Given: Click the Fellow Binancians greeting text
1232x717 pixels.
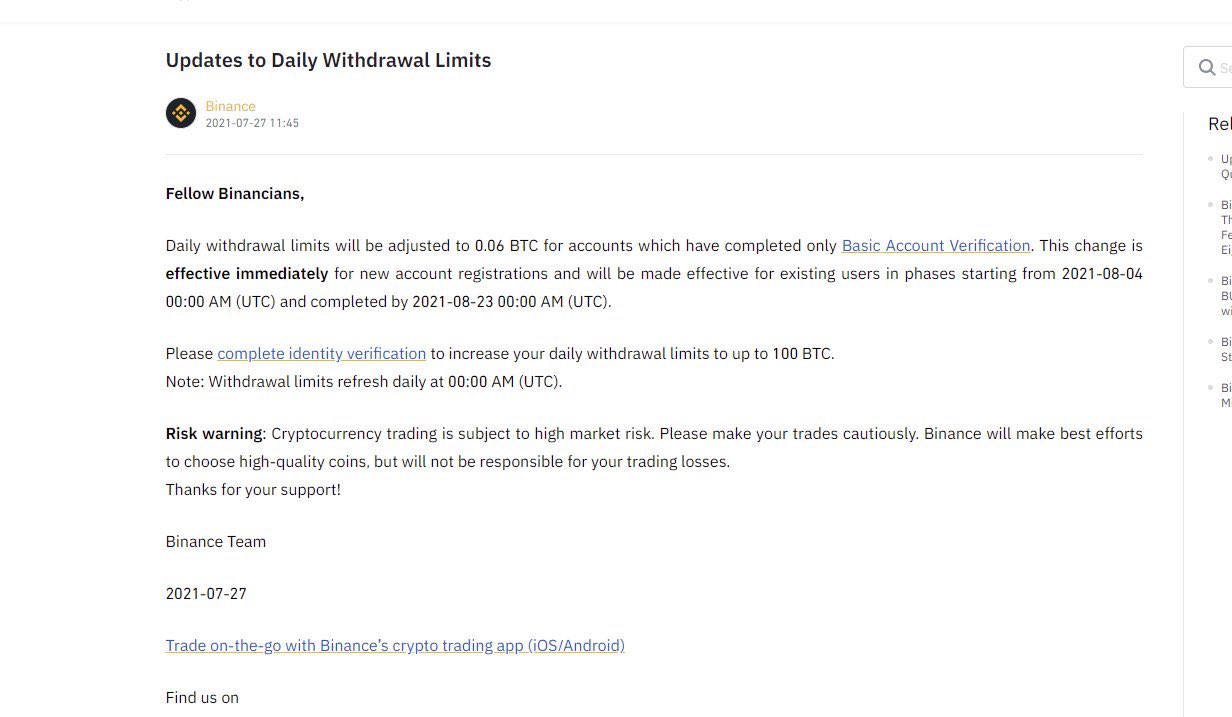Looking at the screenshot, I should pyautogui.click(x=235, y=194).
